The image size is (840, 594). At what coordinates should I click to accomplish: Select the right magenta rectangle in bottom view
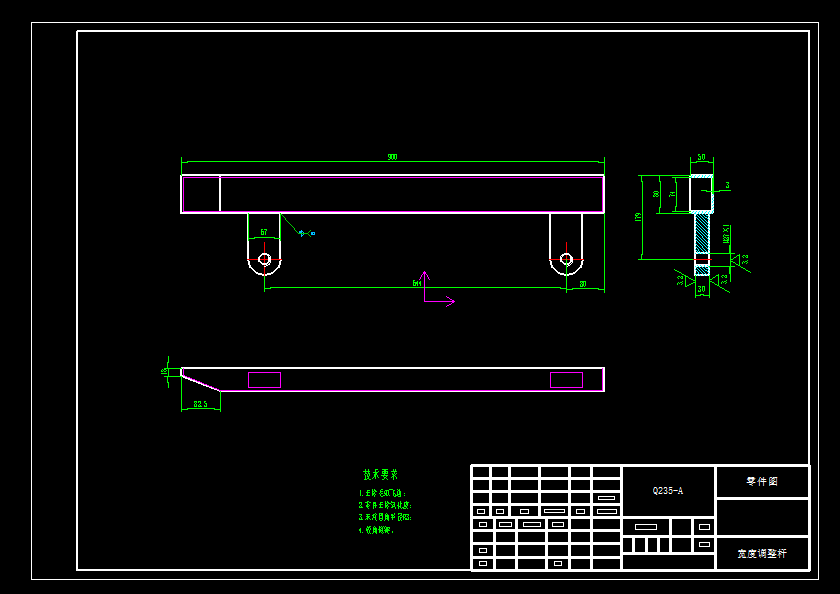[x=566, y=380]
